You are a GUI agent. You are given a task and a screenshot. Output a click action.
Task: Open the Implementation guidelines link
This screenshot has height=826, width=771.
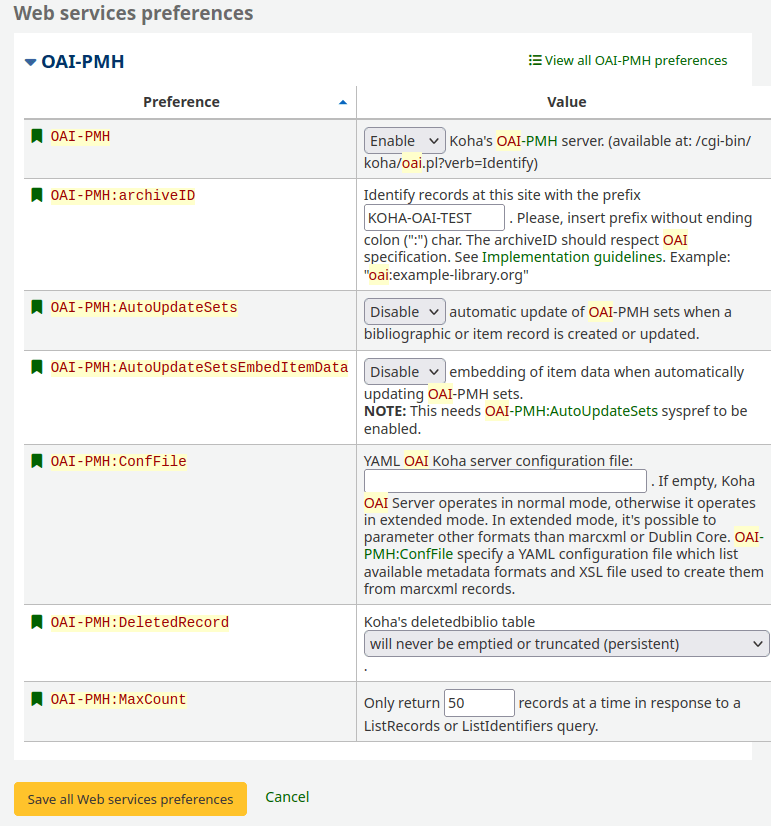[x=572, y=257]
